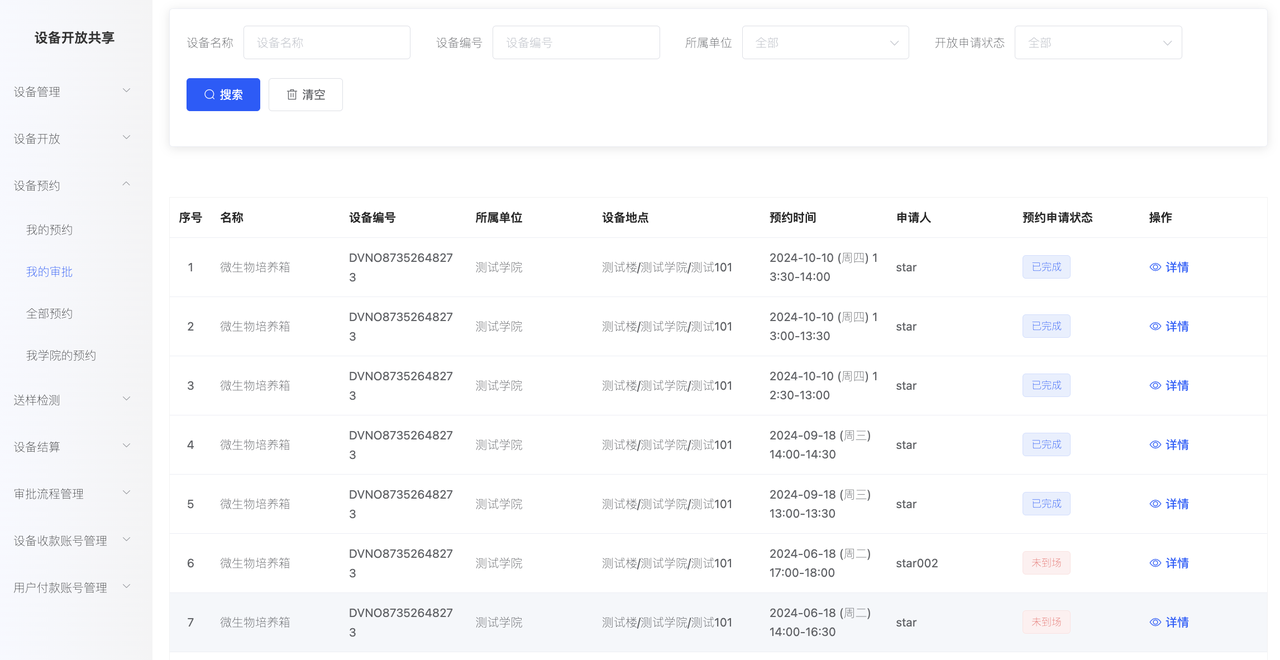1280x660 pixels.
Task: View 详情 for row 4
Action: (1169, 444)
